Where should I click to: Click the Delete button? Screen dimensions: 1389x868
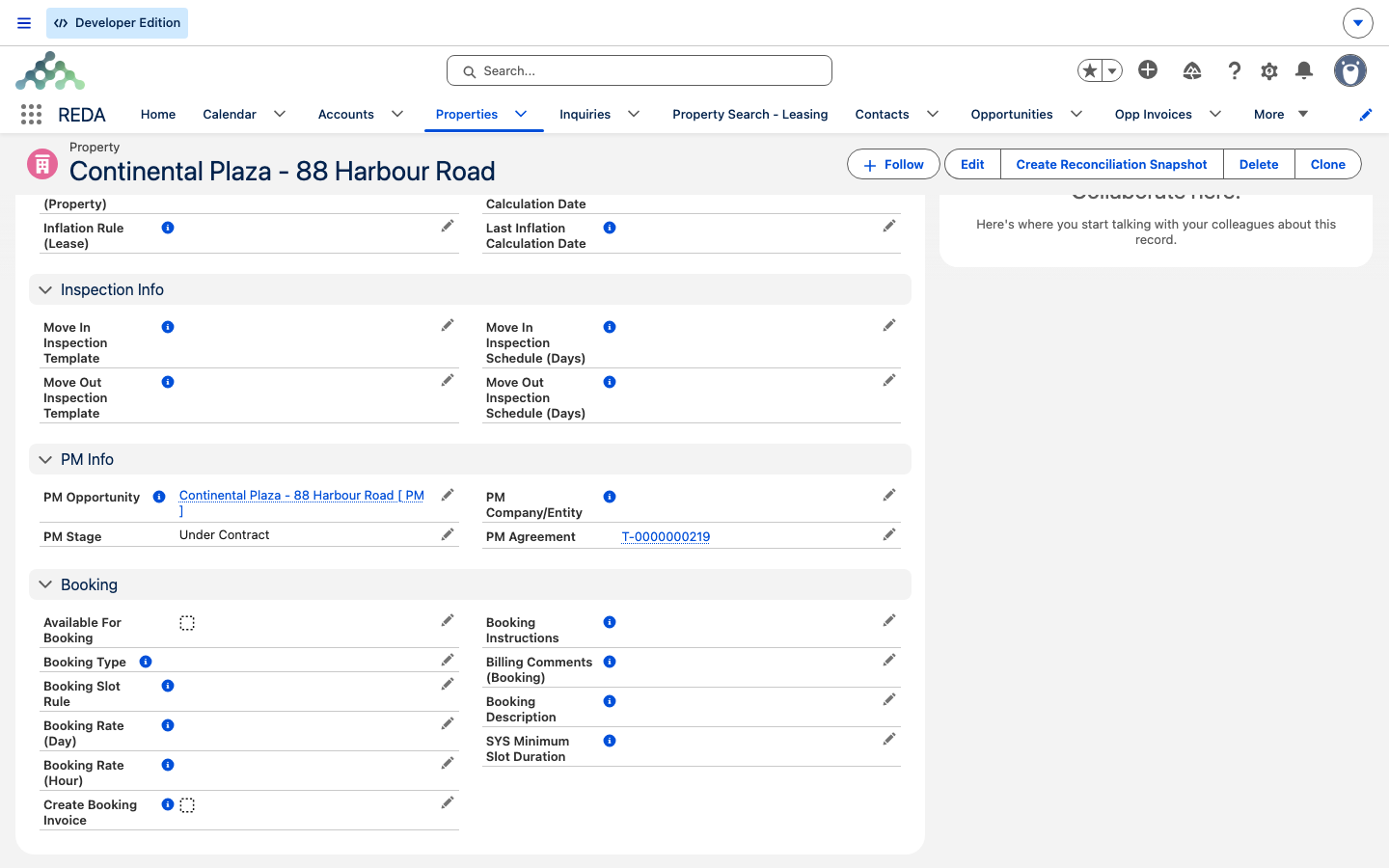coord(1259,164)
